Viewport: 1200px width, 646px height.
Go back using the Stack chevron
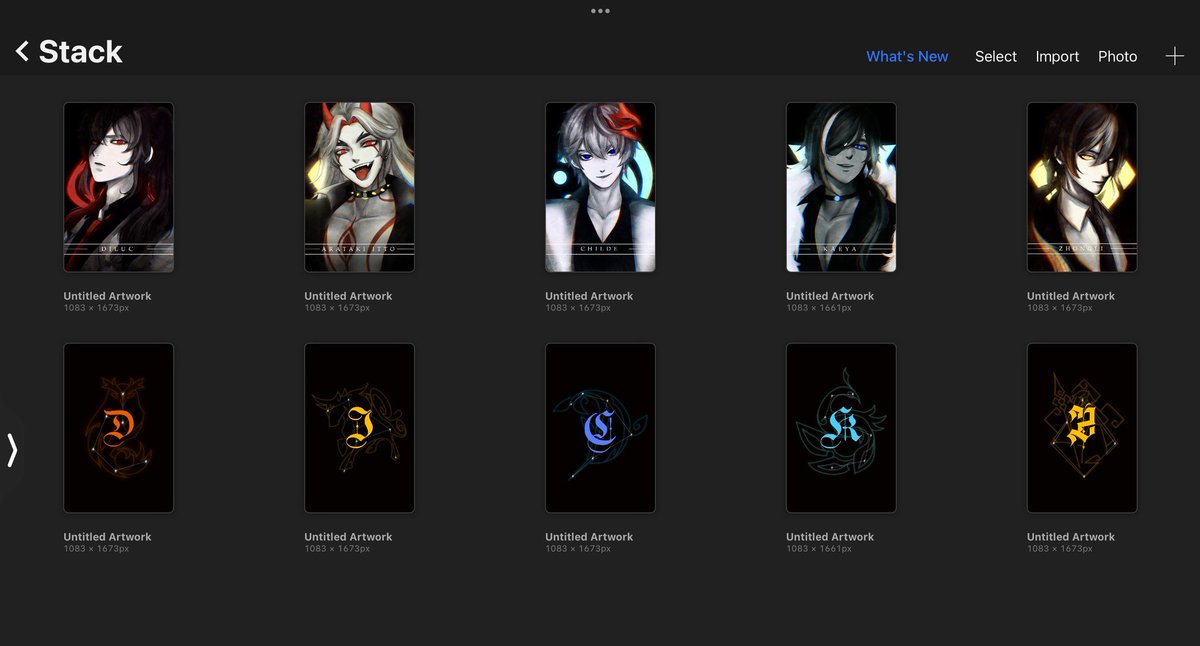(22, 51)
